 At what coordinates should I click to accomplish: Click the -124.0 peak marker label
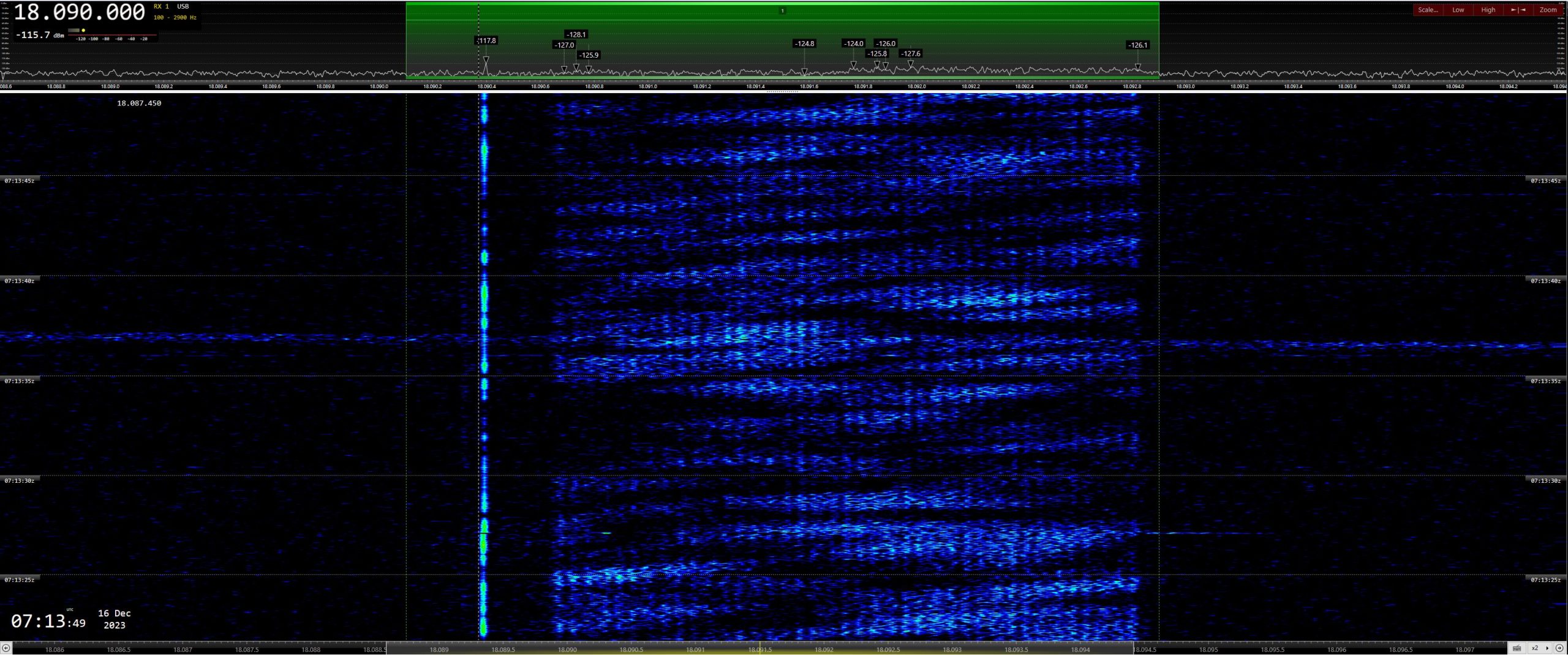click(853, 44)
